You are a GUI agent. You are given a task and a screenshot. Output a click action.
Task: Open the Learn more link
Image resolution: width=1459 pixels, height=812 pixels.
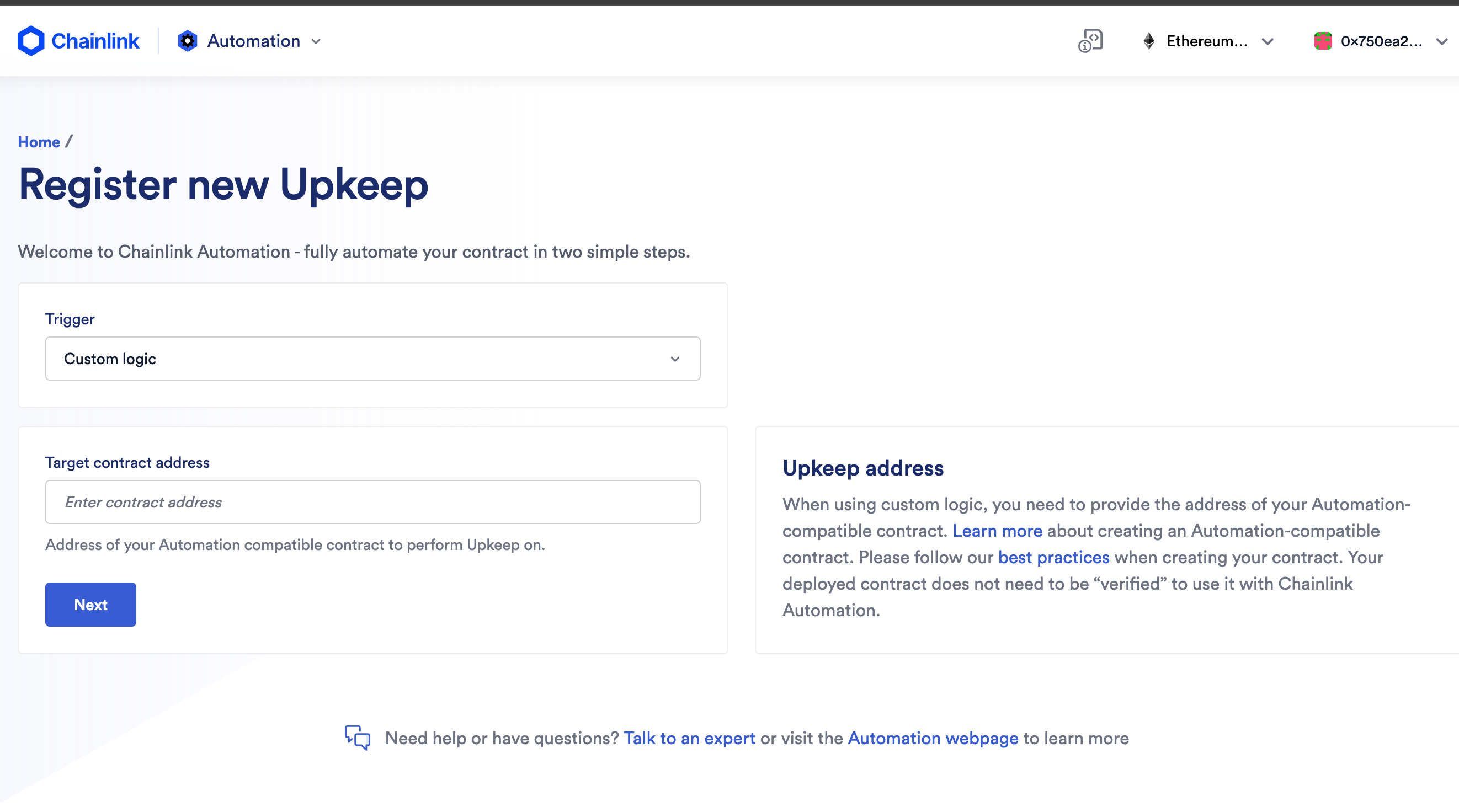pos(997,531)
